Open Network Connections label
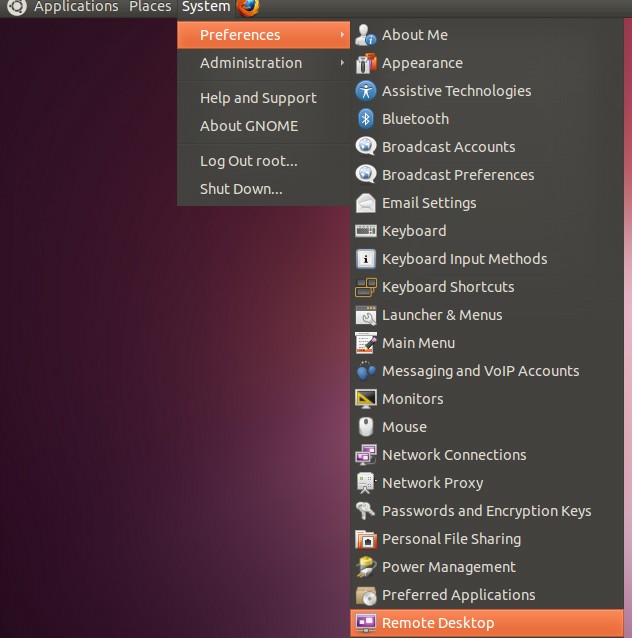The height and width of the screenshot is (638, 632). 454,455
